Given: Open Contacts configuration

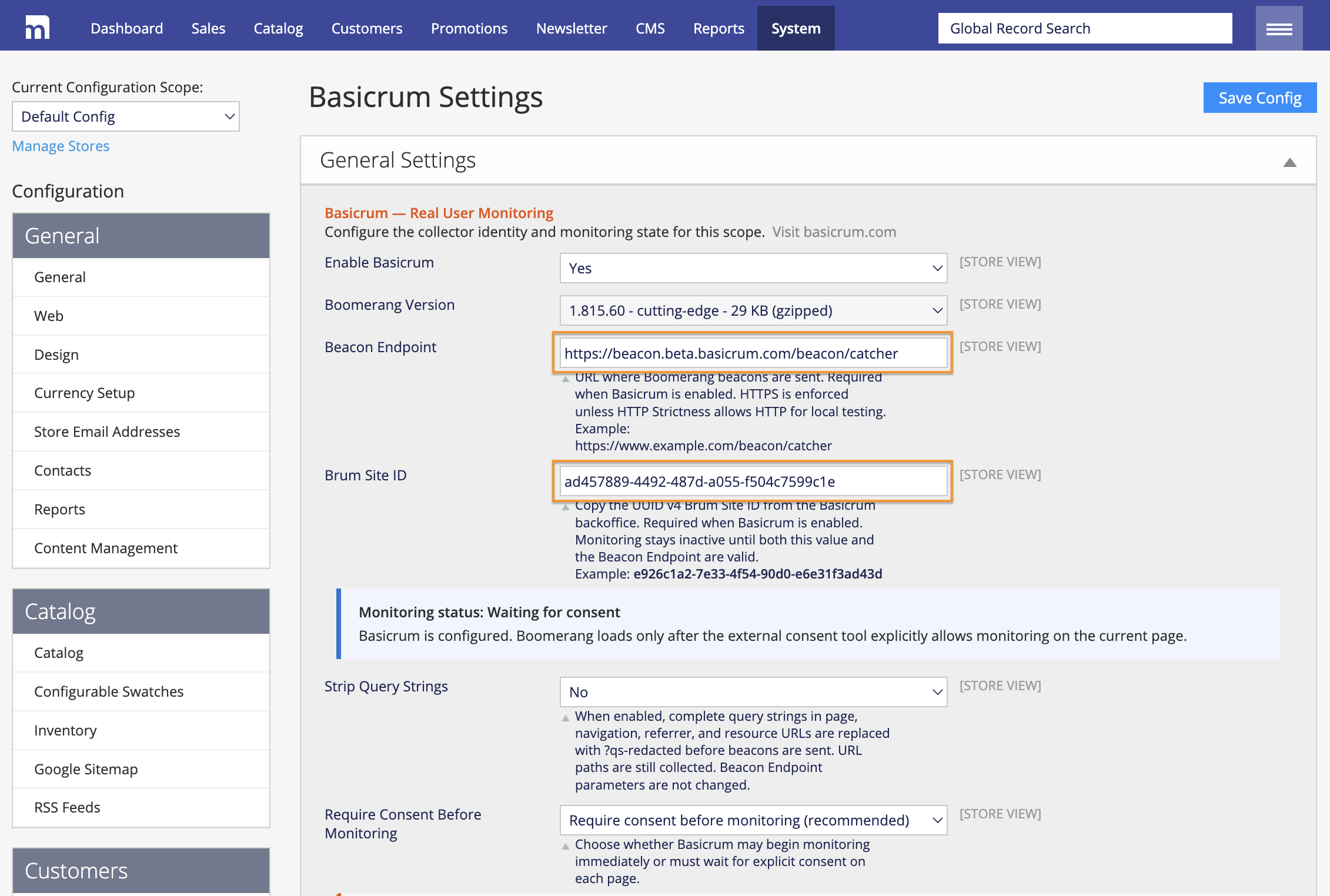Looking at the screenshot, I should (141, 470).
